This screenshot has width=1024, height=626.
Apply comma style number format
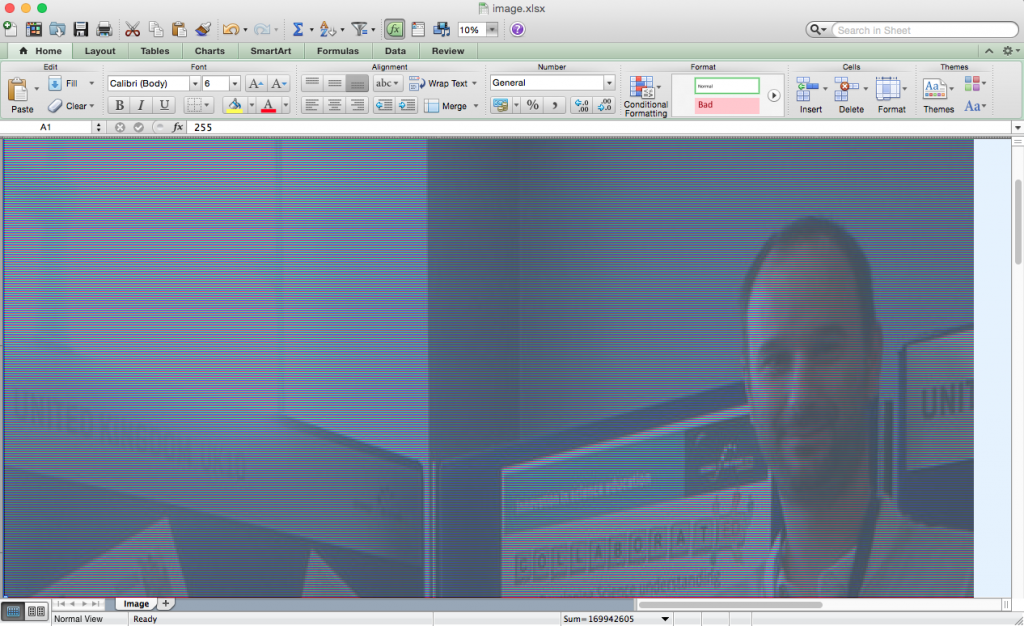(555, 105)
